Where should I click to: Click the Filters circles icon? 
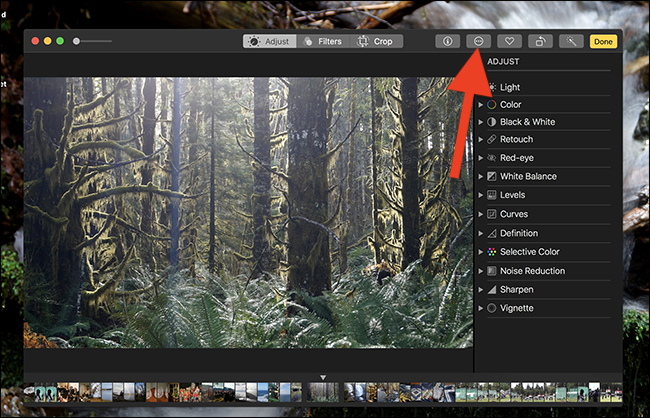tap(308, 41)
